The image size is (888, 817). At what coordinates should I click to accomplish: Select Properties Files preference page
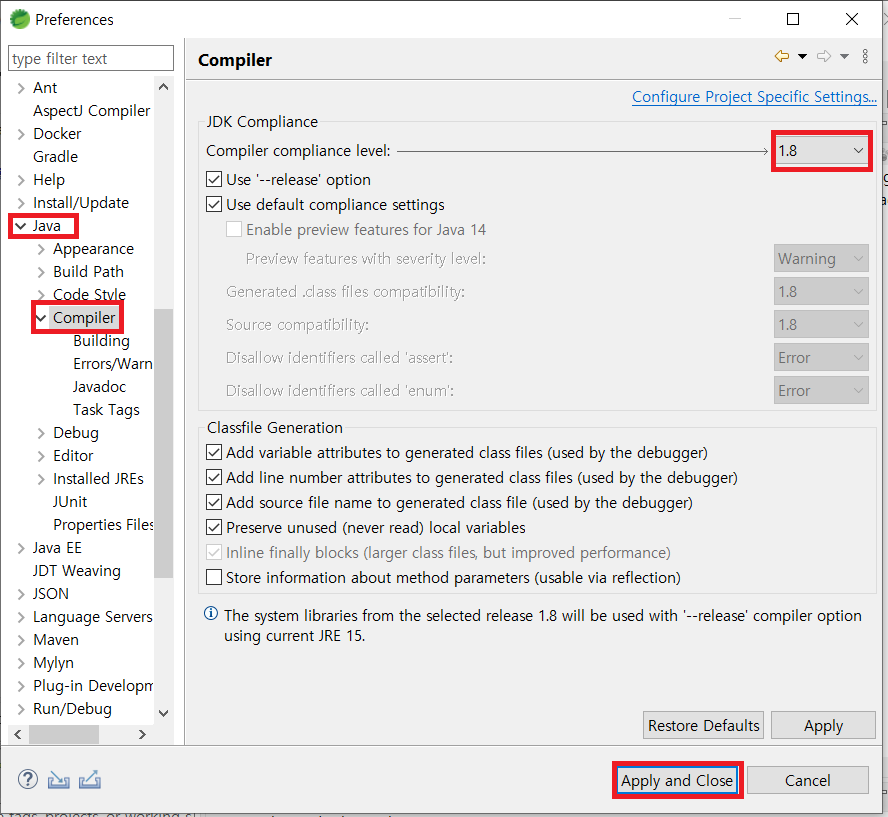coord(103,525)
